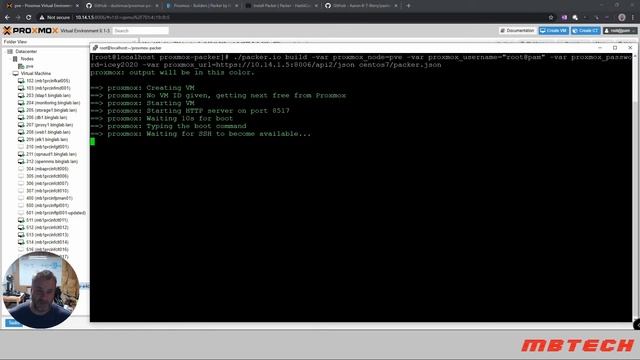
Task: Click the VM 102 monitor icon
Action: pyautogui.click(x=21, y=81)
